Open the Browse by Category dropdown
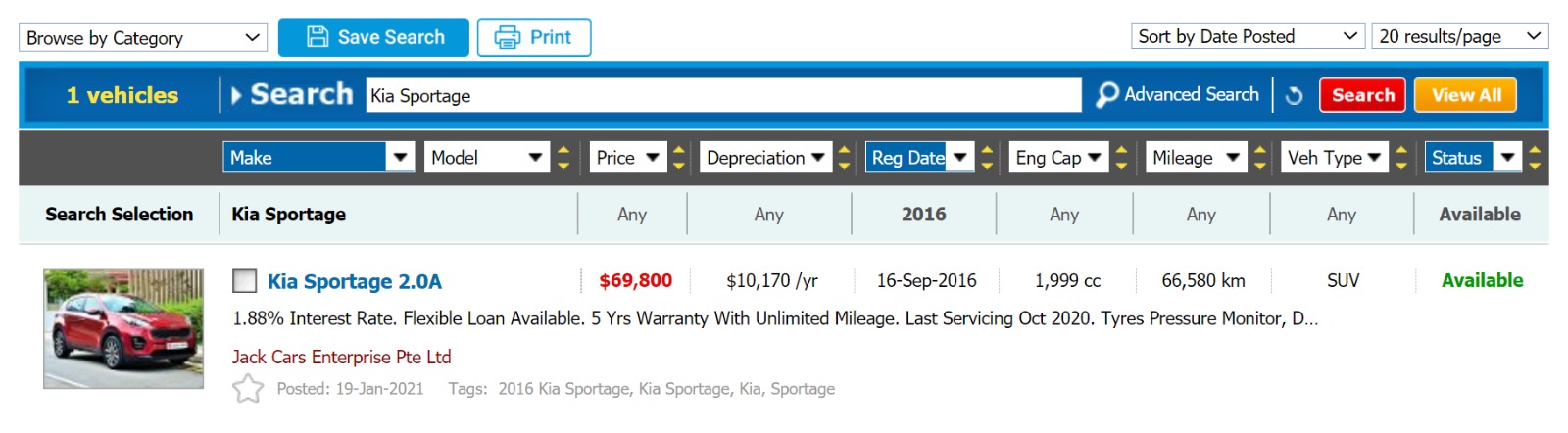This screenshot has width=1568, height=433. [143, 38]
